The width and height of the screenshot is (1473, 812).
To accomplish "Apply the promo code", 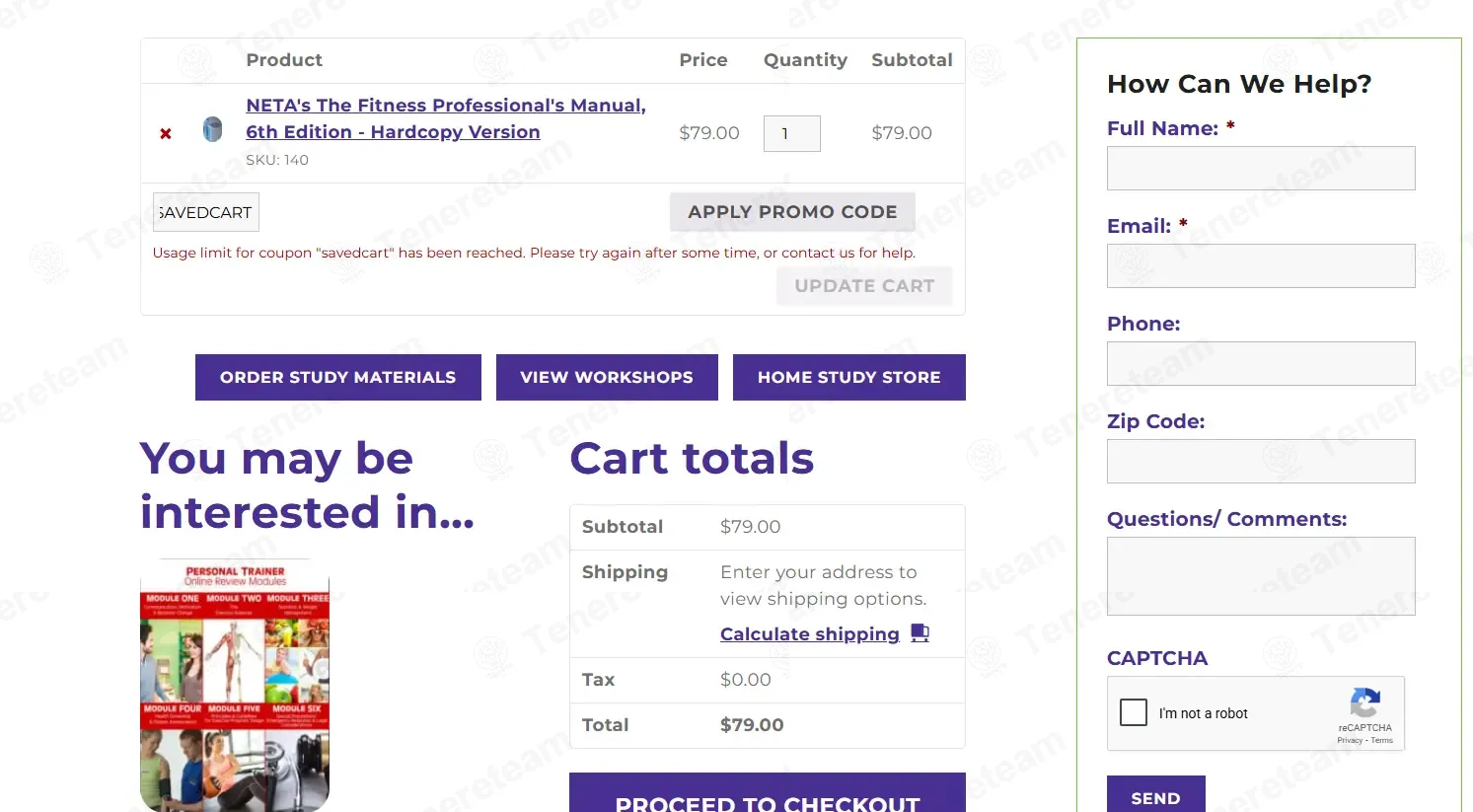I will coord(792,212).
